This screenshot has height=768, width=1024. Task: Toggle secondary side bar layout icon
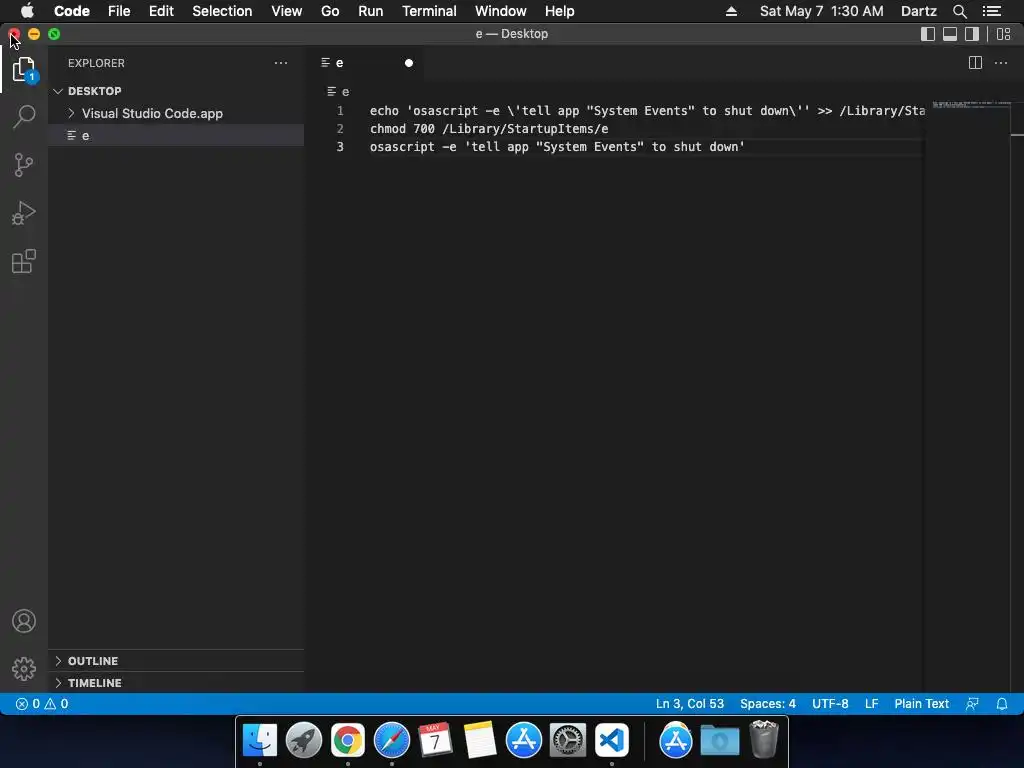(x=972, y=34)
